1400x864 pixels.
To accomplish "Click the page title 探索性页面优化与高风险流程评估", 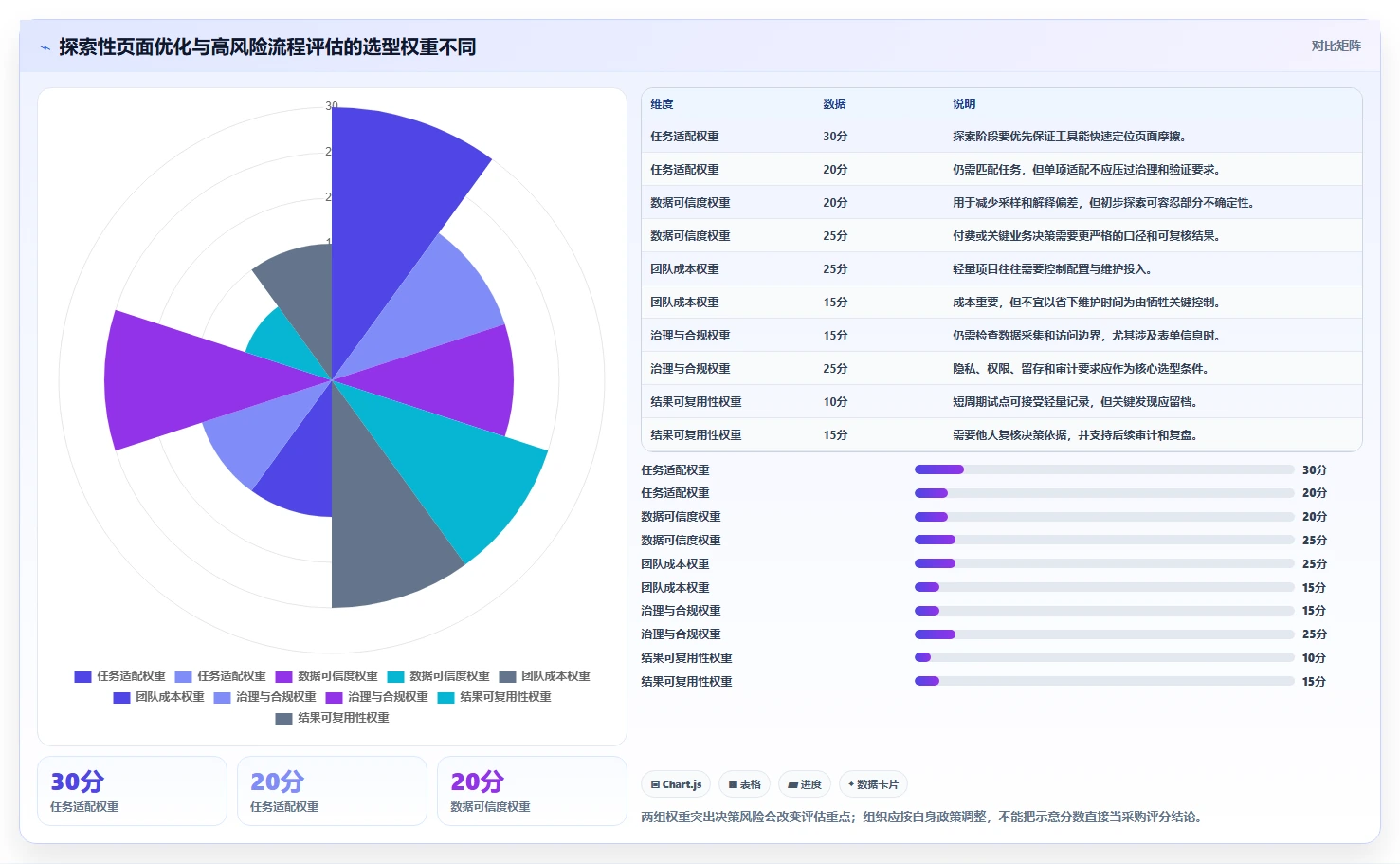I will tap(267, 46).
